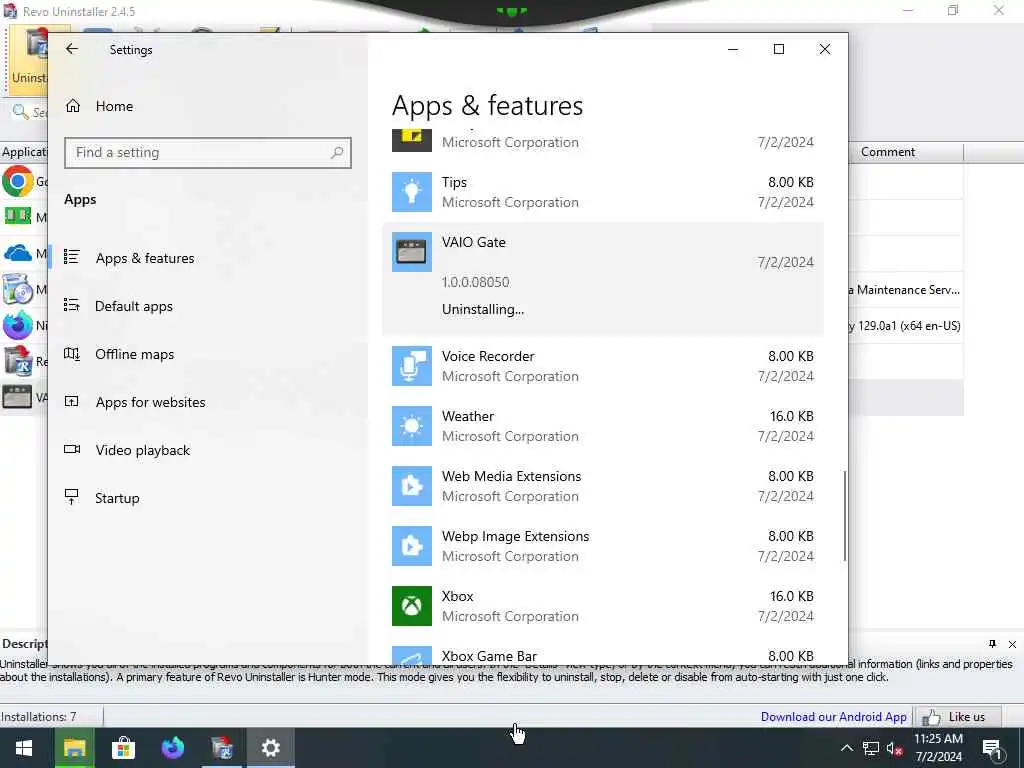Click the green Xbox app icon

click(411, 606)
